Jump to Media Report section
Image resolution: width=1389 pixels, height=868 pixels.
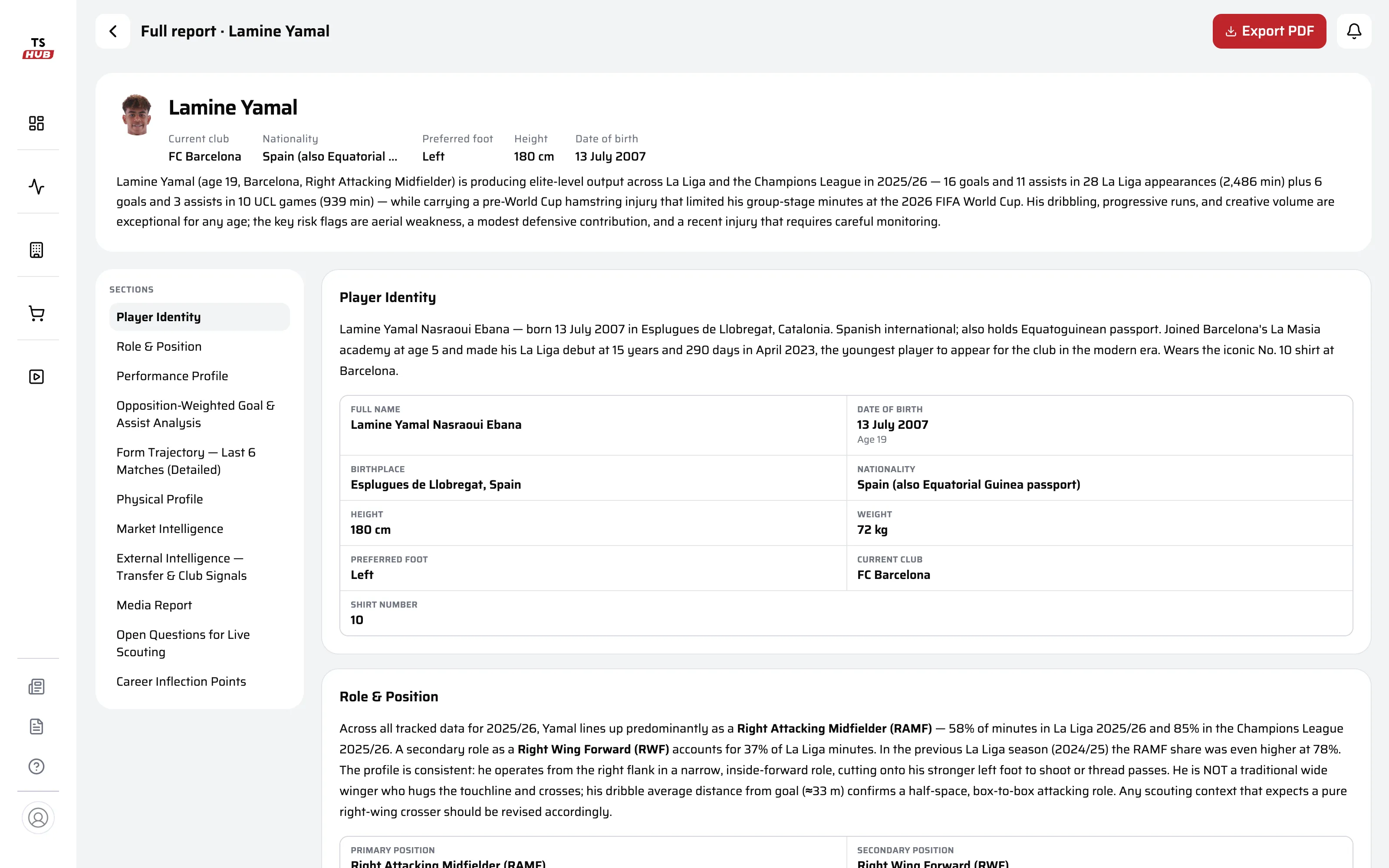click(200, 605)
